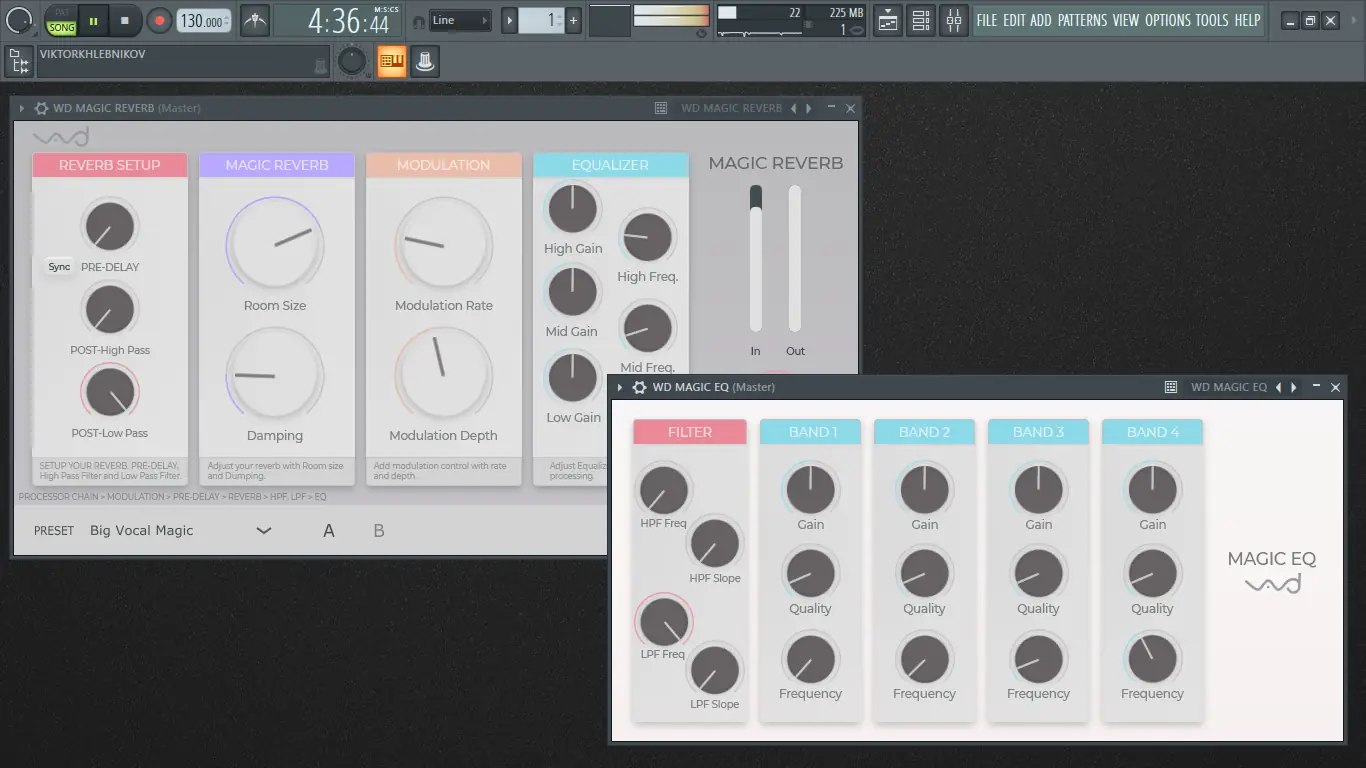Click the pattern number field showing 1
The width and height of the screenshot is (1366, 768).
tap(541, 20)
